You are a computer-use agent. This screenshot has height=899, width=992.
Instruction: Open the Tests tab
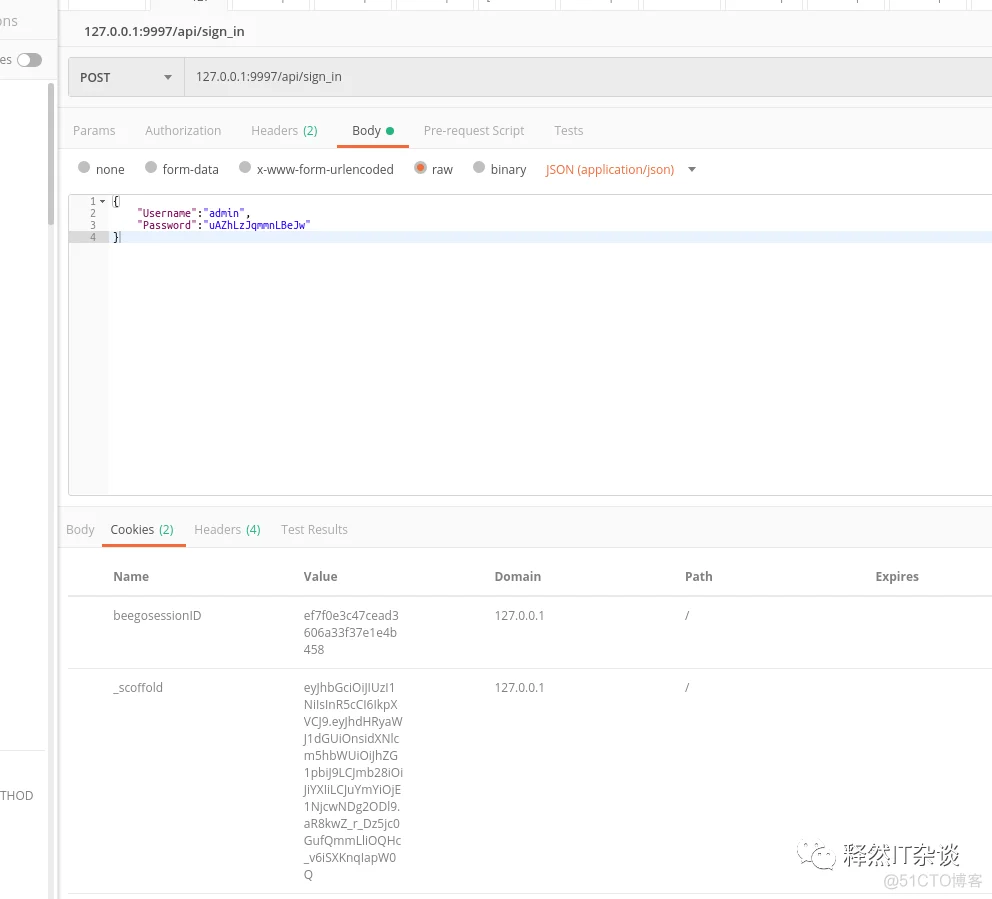pos(568,130)
